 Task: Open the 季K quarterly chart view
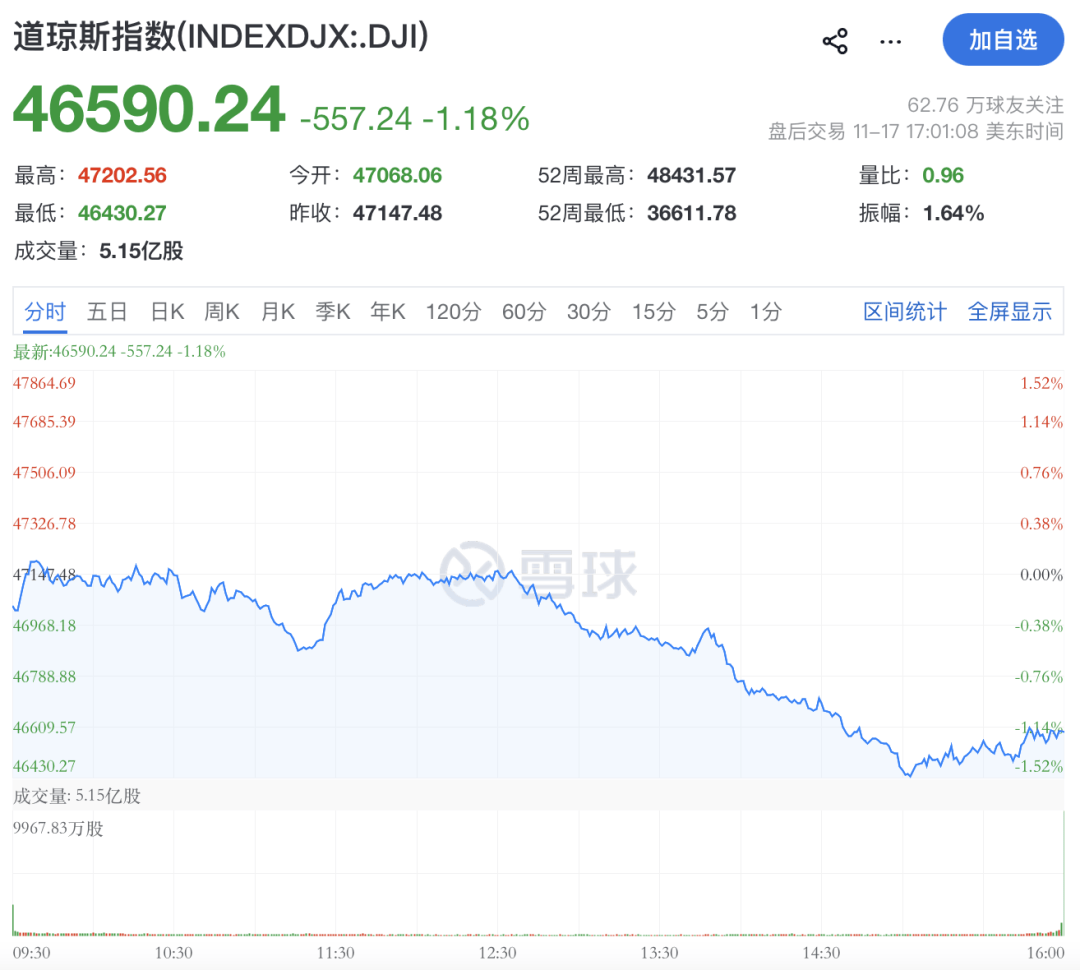(333, 312)
